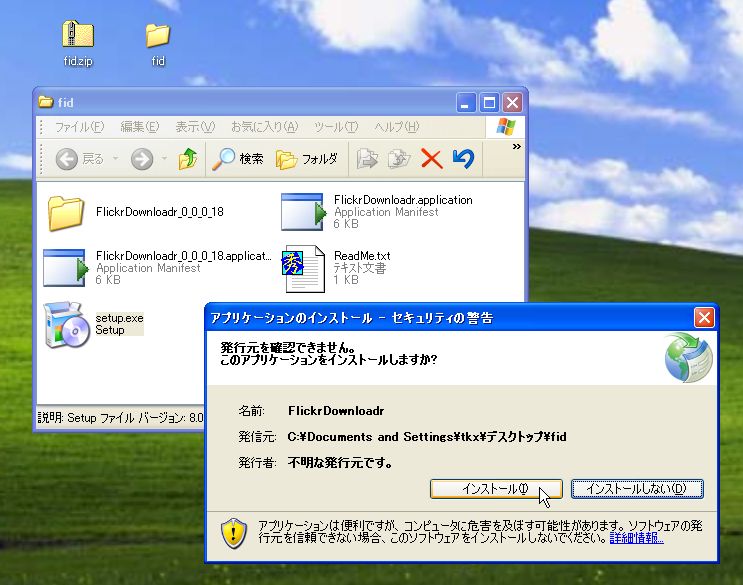Screen dimensions: 743x585
Task: Open the Search (検索) pane
Action: pos(238,159)
